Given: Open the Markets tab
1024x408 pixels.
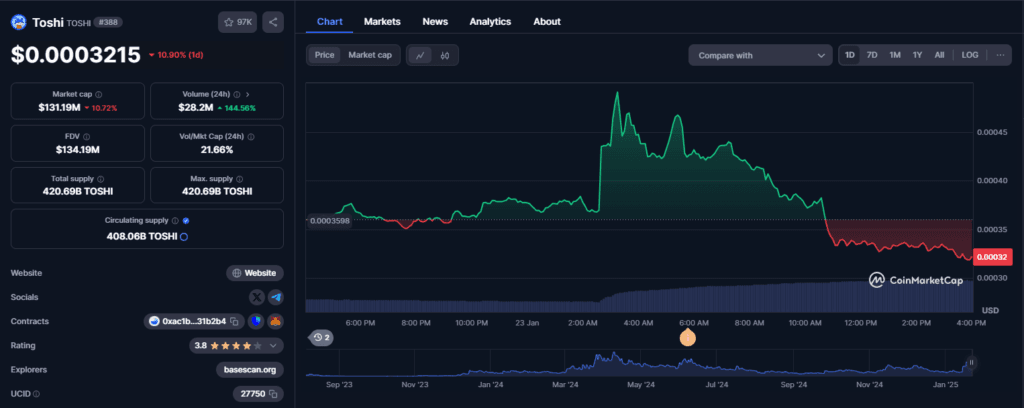Looking at the screenshot, I should click(x=382, y=22).
